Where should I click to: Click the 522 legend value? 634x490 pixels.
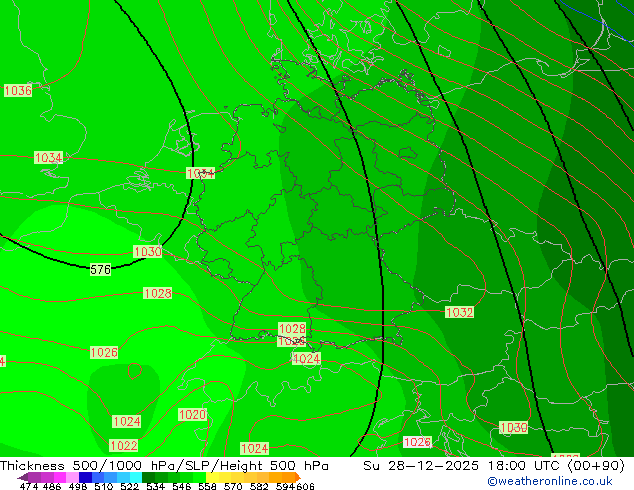pos(129,486)
